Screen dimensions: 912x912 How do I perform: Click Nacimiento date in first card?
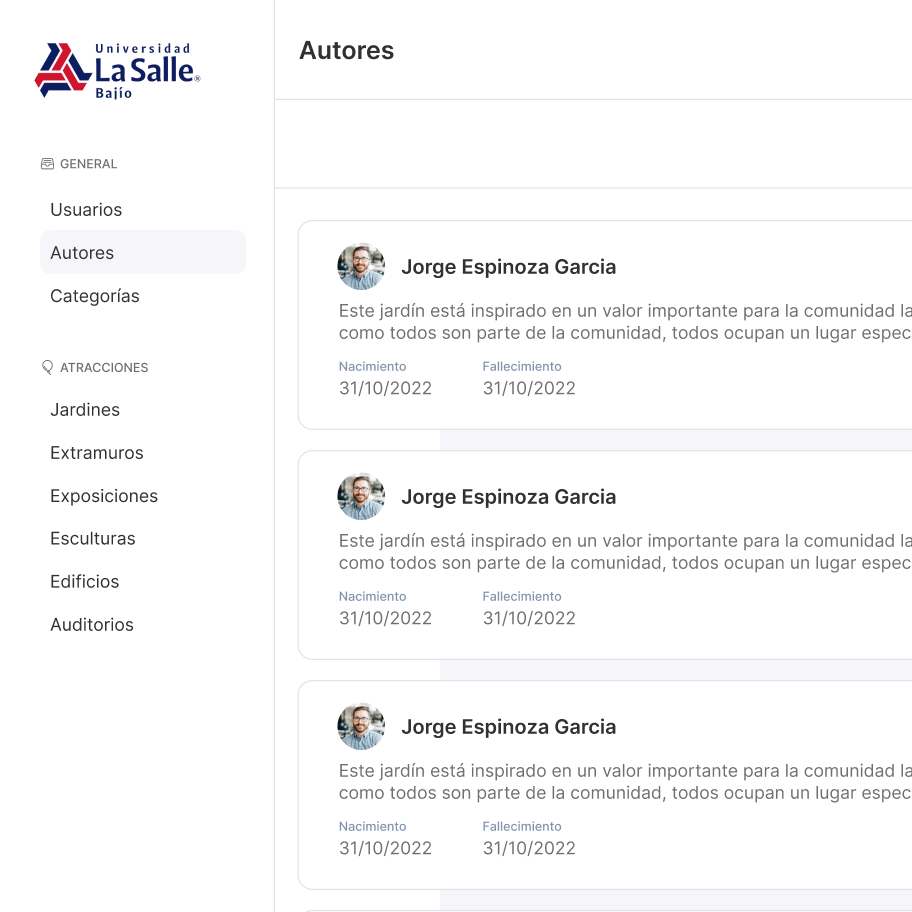(386, 388)
